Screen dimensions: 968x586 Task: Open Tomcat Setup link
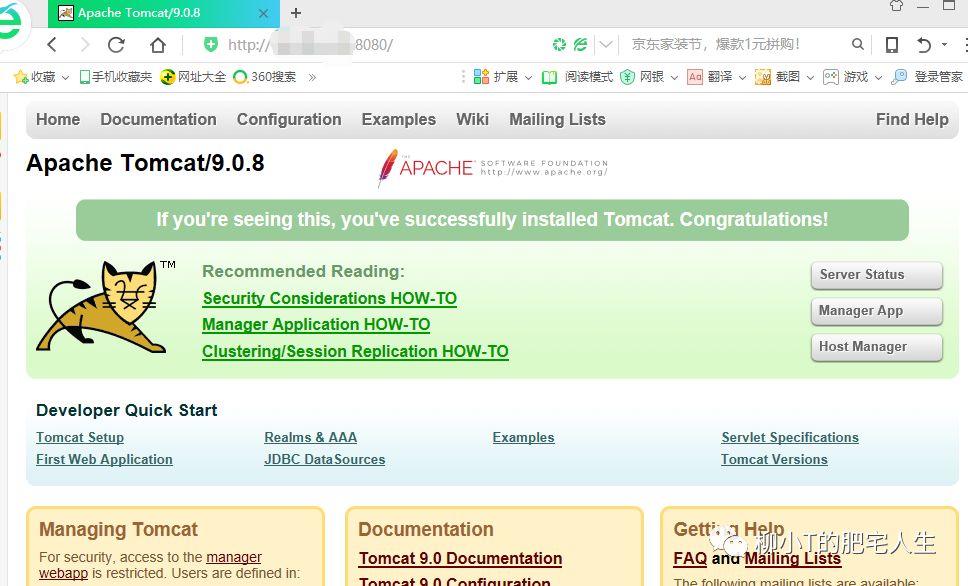80,437
